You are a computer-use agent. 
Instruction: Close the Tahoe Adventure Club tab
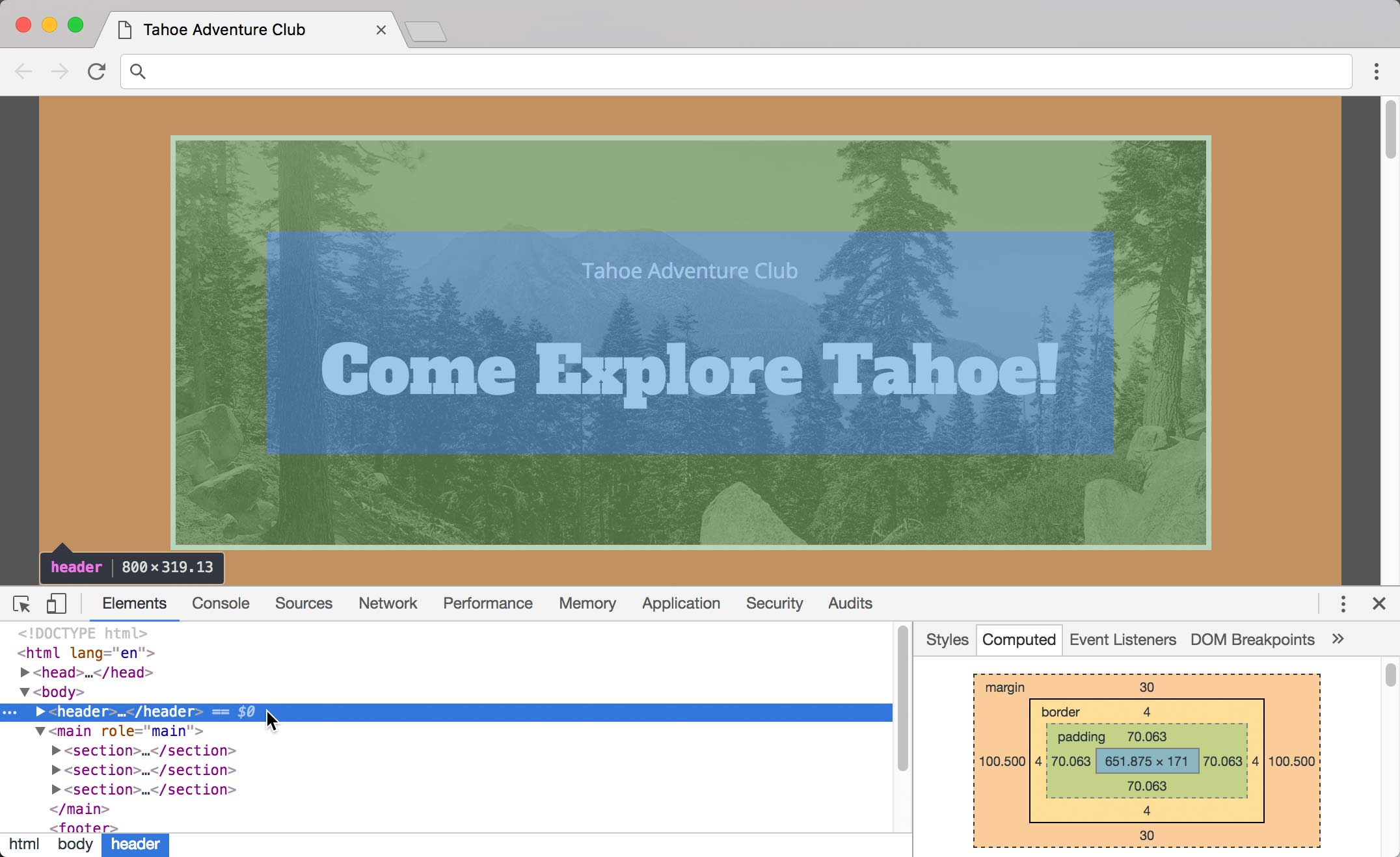tap(381, 30)
